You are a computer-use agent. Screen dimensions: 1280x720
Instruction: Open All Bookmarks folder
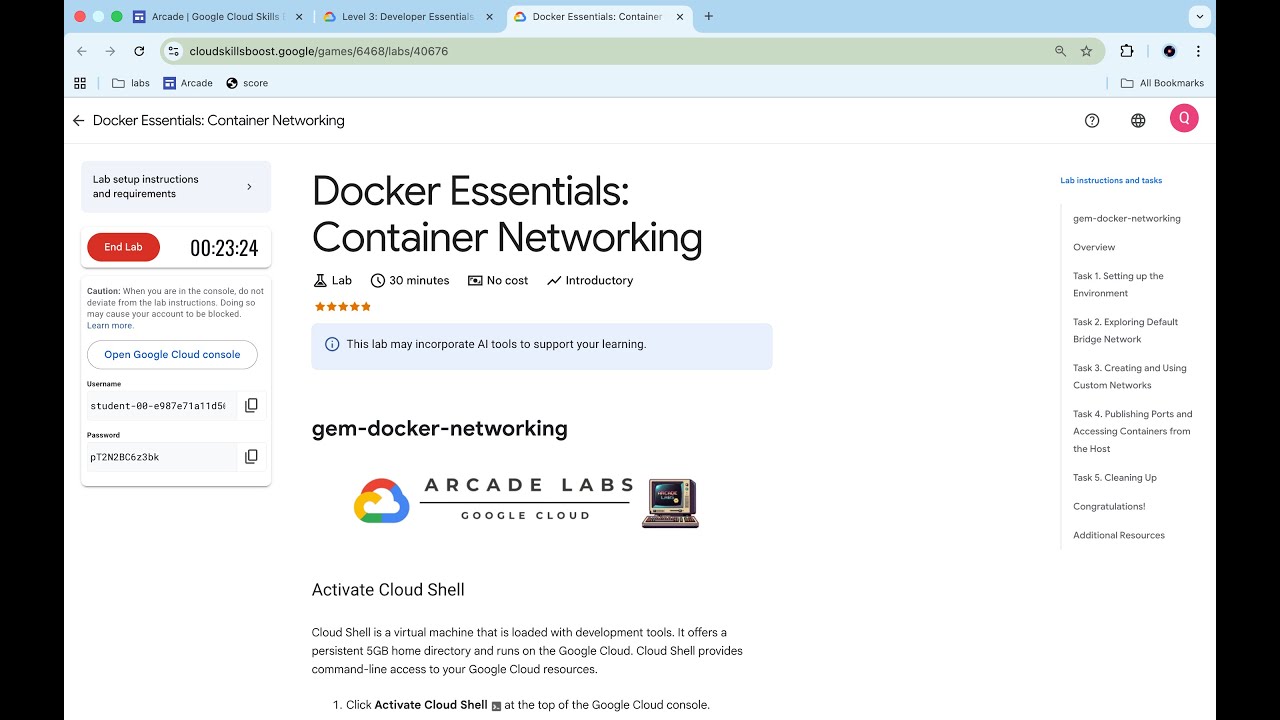[1162, 83]
